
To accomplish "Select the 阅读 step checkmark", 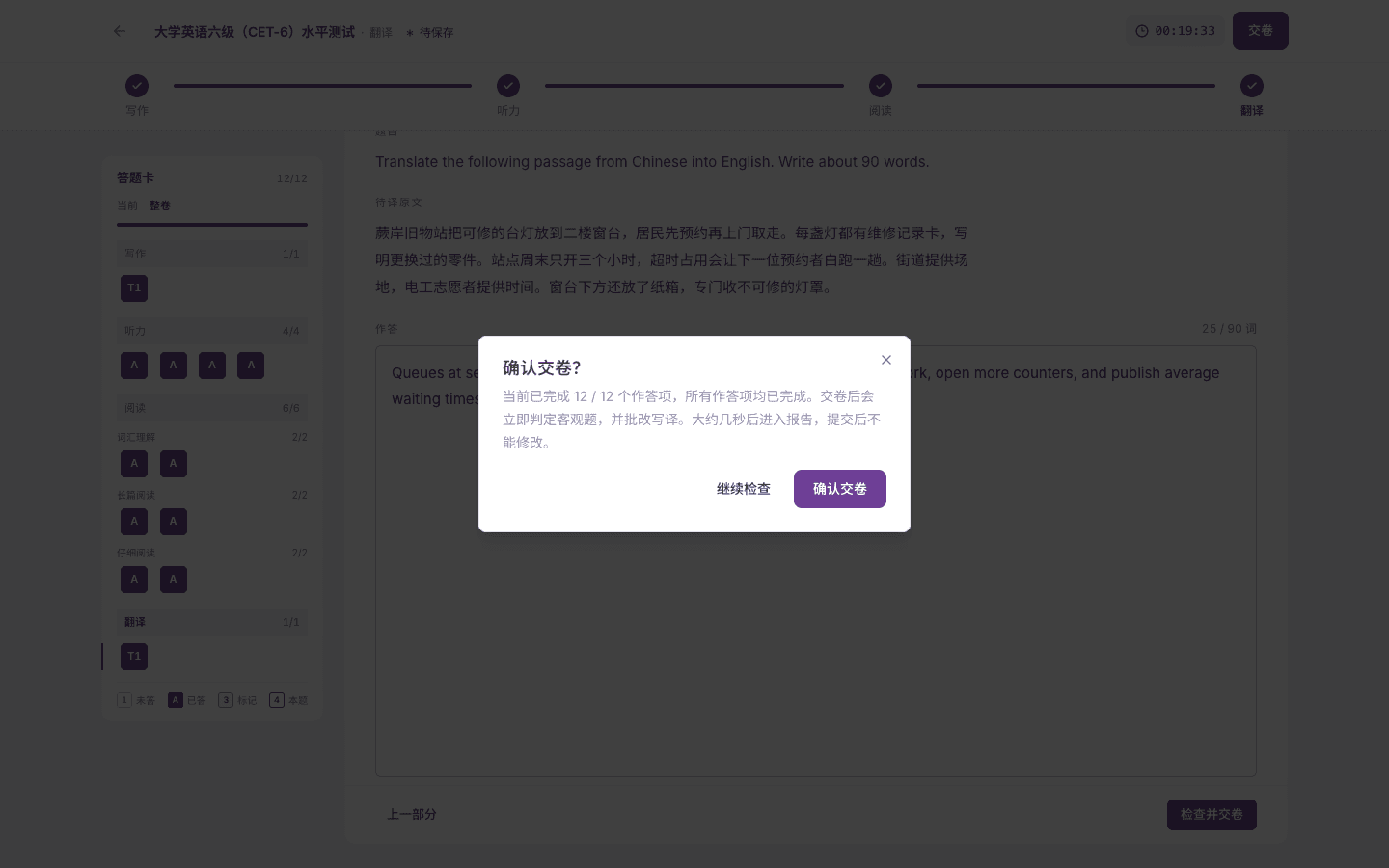I will coord(881,86).
